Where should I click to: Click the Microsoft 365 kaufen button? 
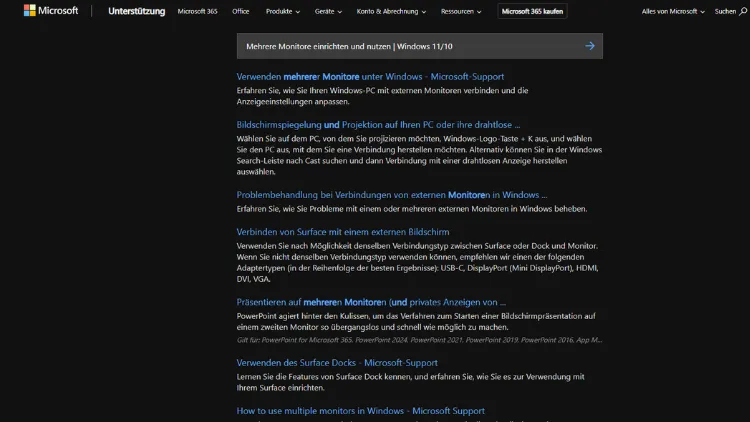coord(532,11)
